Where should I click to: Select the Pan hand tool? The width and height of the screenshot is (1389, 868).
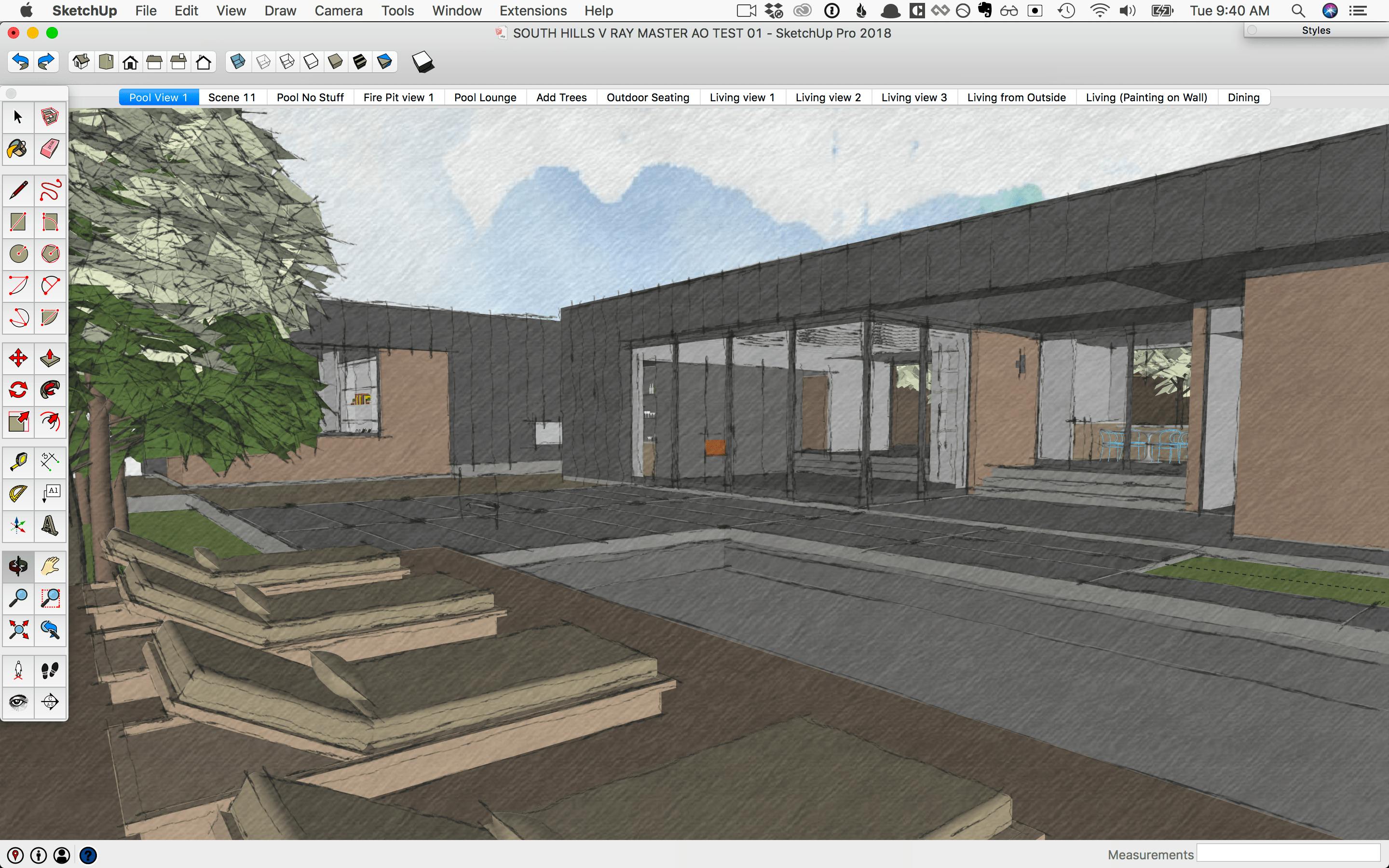coord(51,567)
